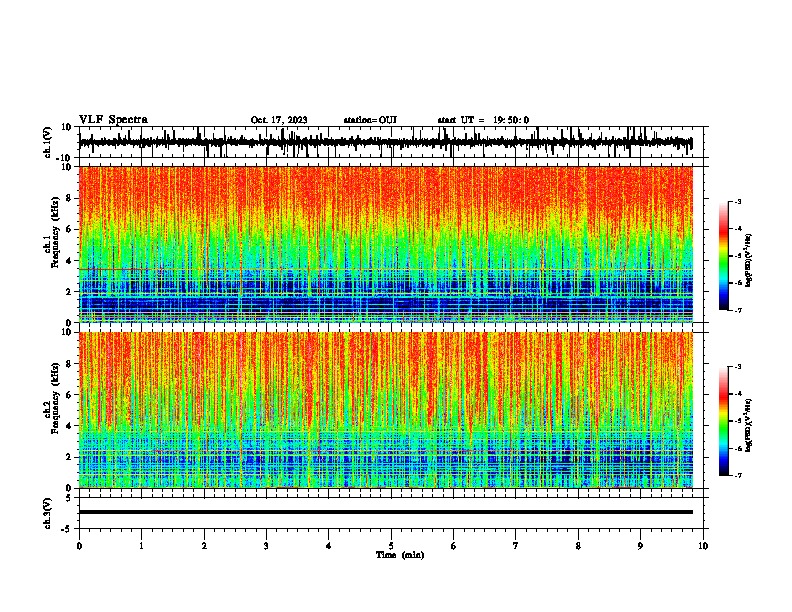Click the 'ch.1(V)' waveform axis label
This screenshot has width=792, height=612.
[x=49, y=142]
